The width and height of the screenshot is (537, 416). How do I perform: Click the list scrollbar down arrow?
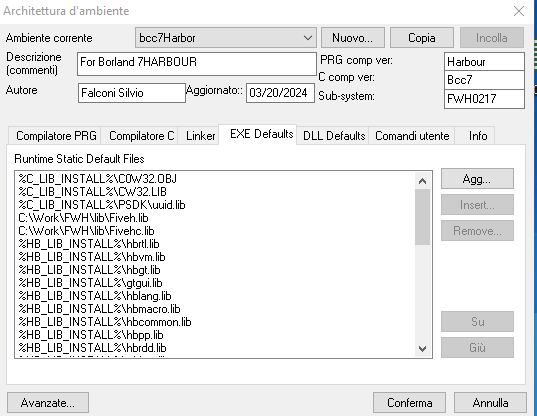tap(422, 349)
